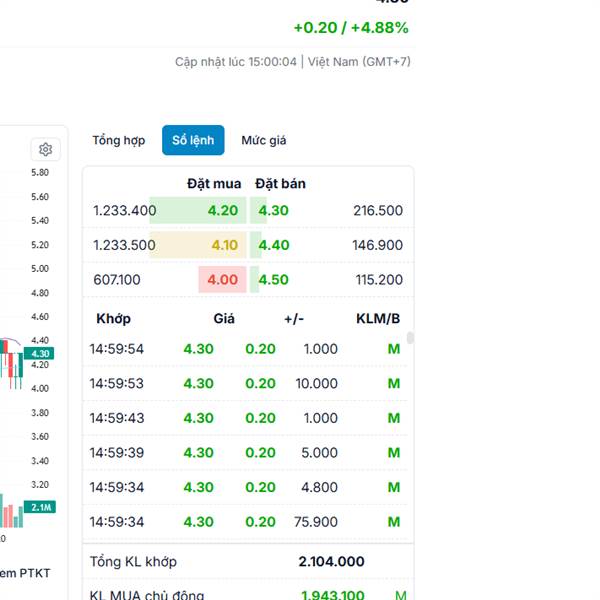600x600 pixels.
Task: Select the trade row at 14:59:43
Action: [x=245, y=418]
